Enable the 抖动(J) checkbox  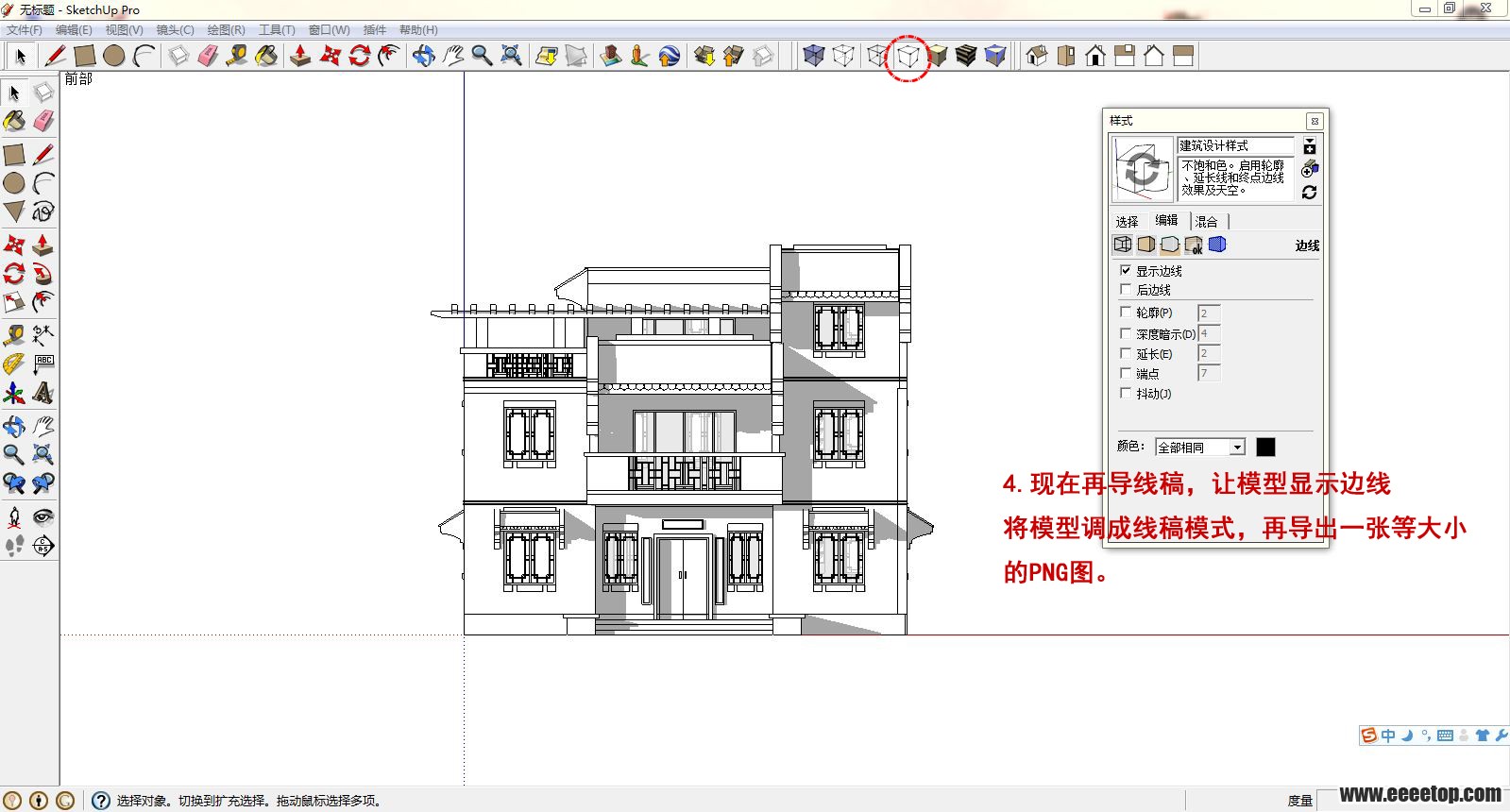point(1126,393)
